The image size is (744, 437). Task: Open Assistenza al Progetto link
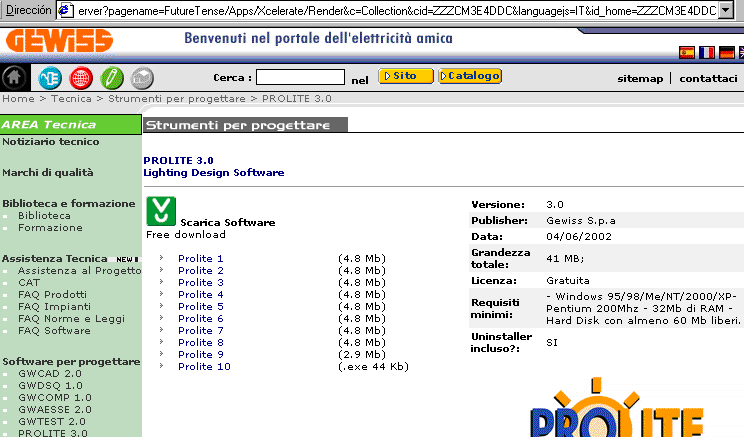click(x=80, y=271)
